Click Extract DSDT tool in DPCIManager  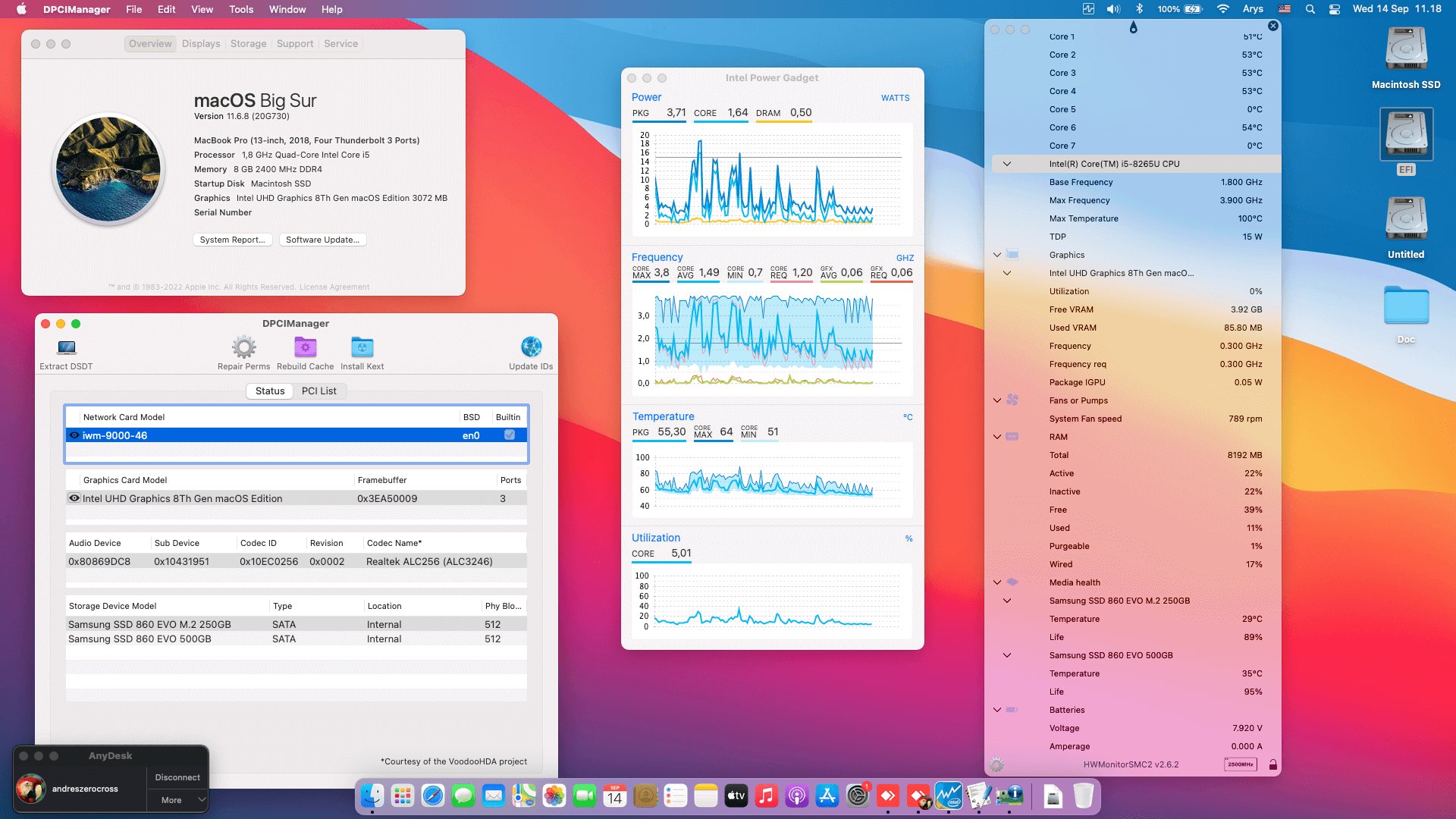coord(66,354)
